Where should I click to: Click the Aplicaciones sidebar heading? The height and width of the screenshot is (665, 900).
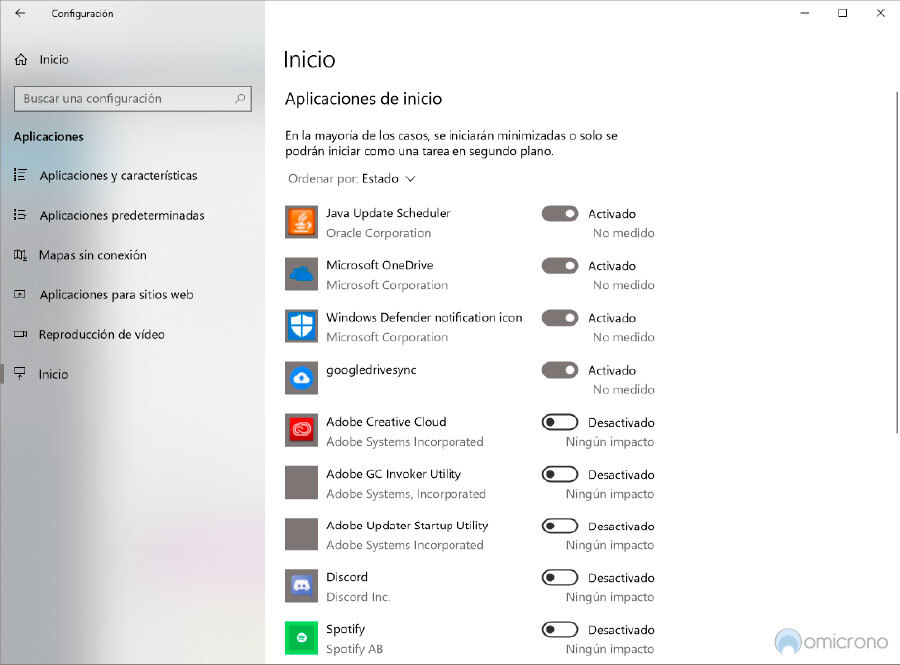click(x=49, y=137)
